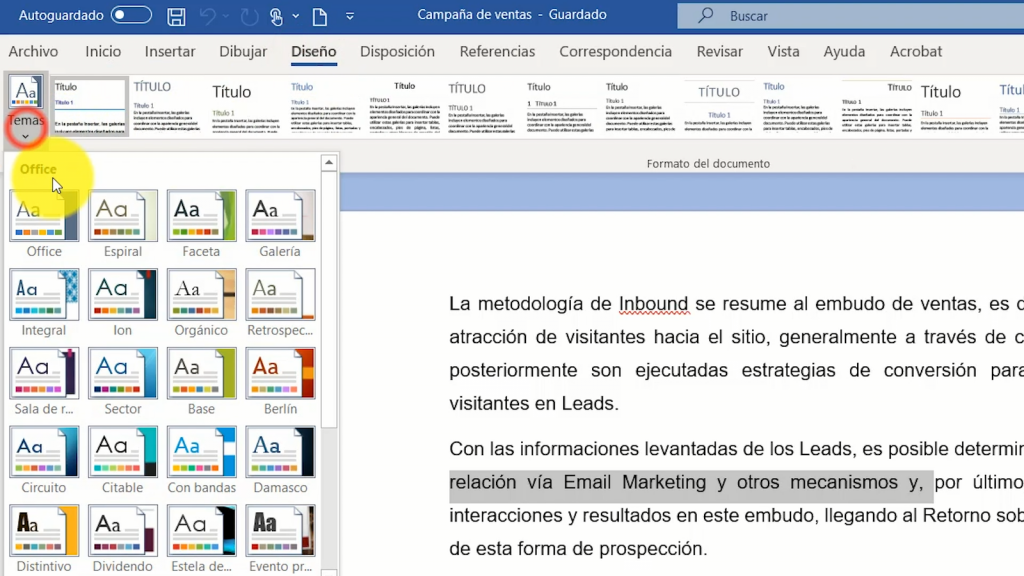The height and width of the screenshot is (576, 1024).
Task: Switch to the Vista tab
Action: tap(783, 52)
